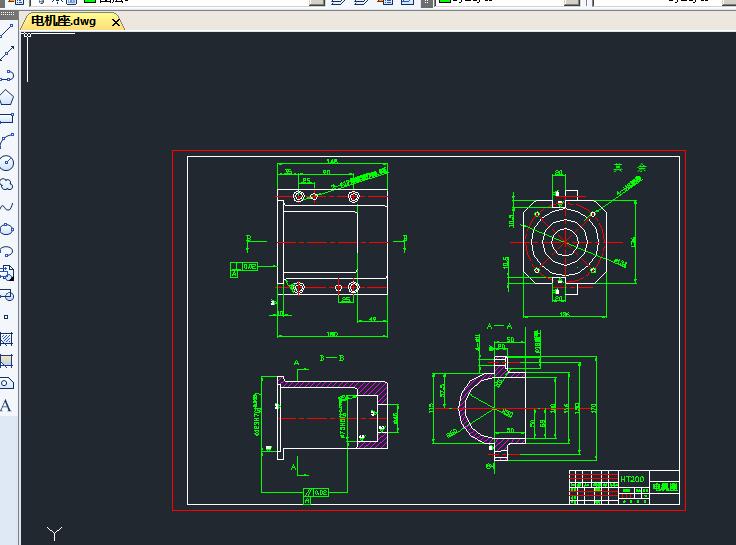This screenshot has width=736, height=545.
Task: Close the 电机座.dwg tab
Action: 115,22
